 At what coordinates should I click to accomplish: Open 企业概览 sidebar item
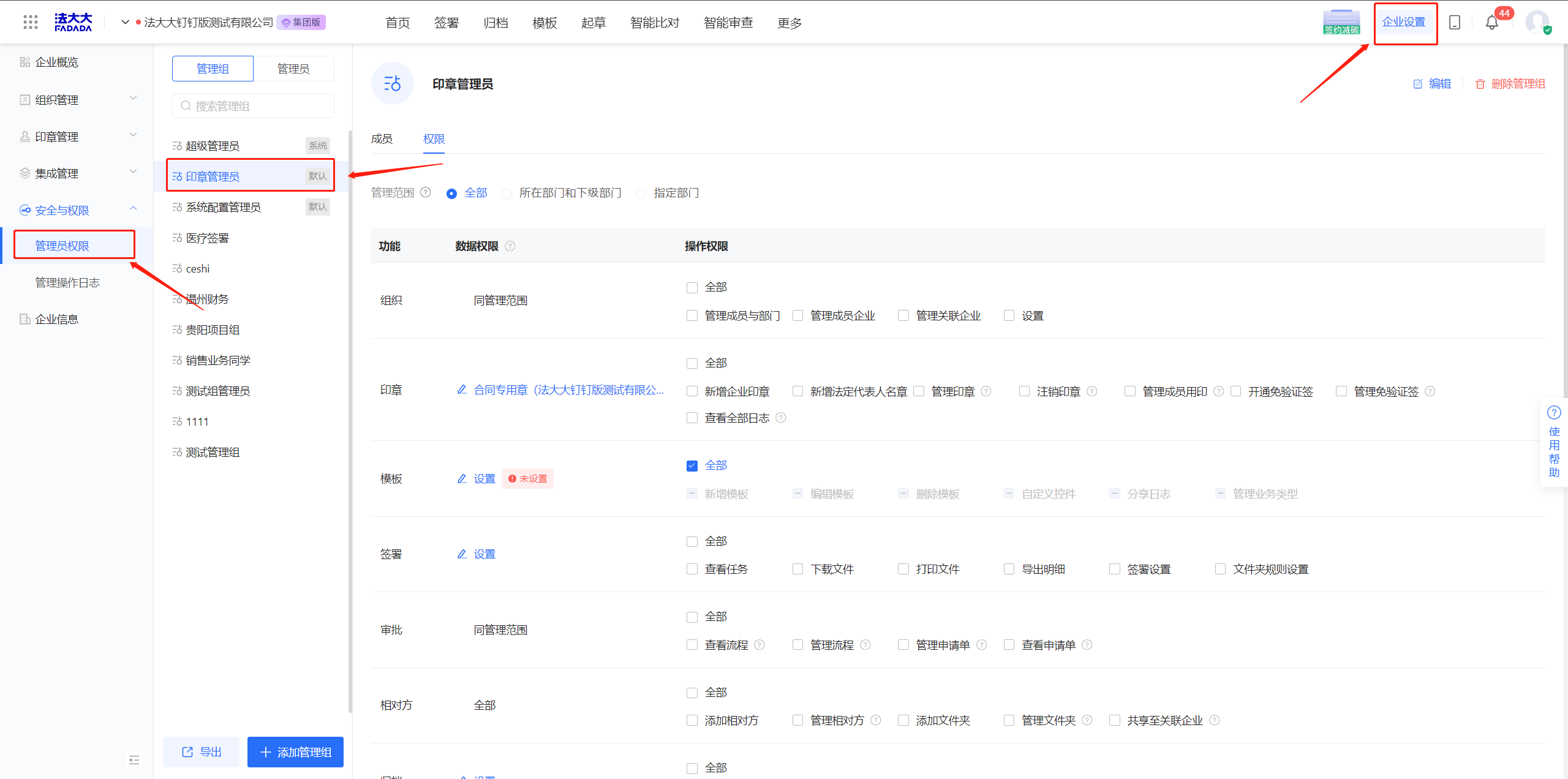pos(56,62)
